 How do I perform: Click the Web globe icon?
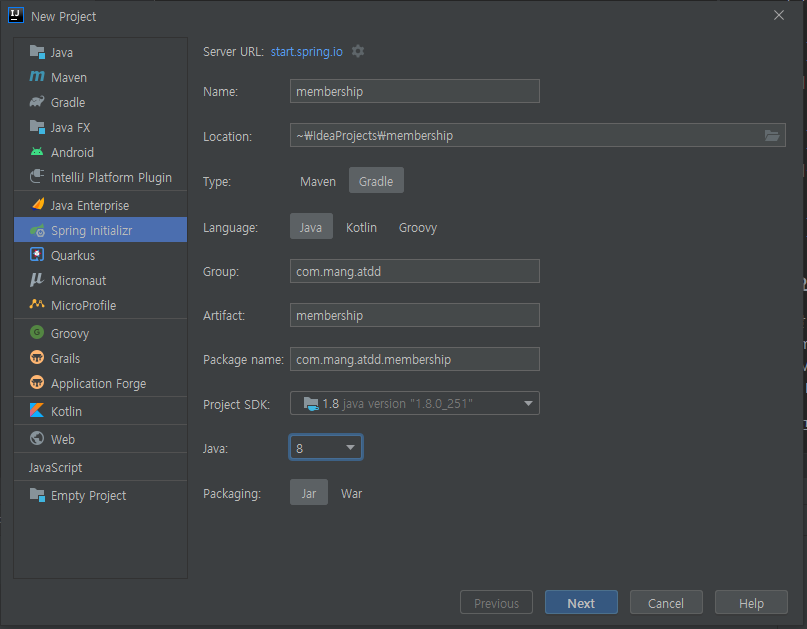pyautogui.click(x=37, y=438)
